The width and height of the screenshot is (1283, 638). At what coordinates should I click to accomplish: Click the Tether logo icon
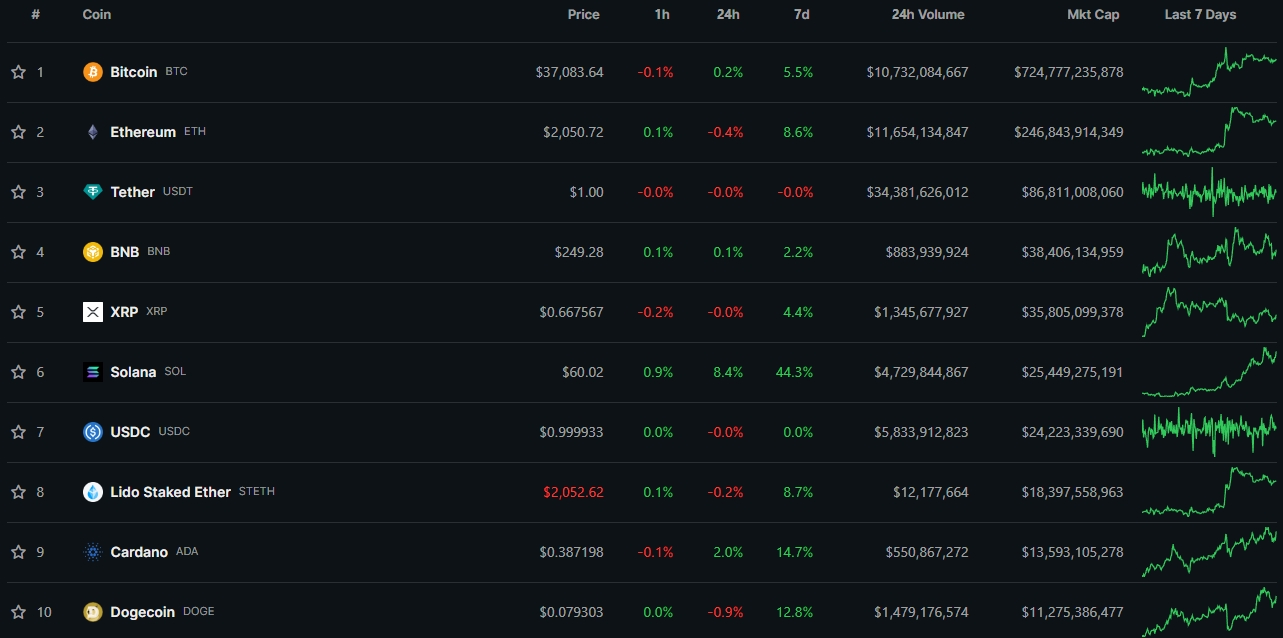click(x=93, y=192)
